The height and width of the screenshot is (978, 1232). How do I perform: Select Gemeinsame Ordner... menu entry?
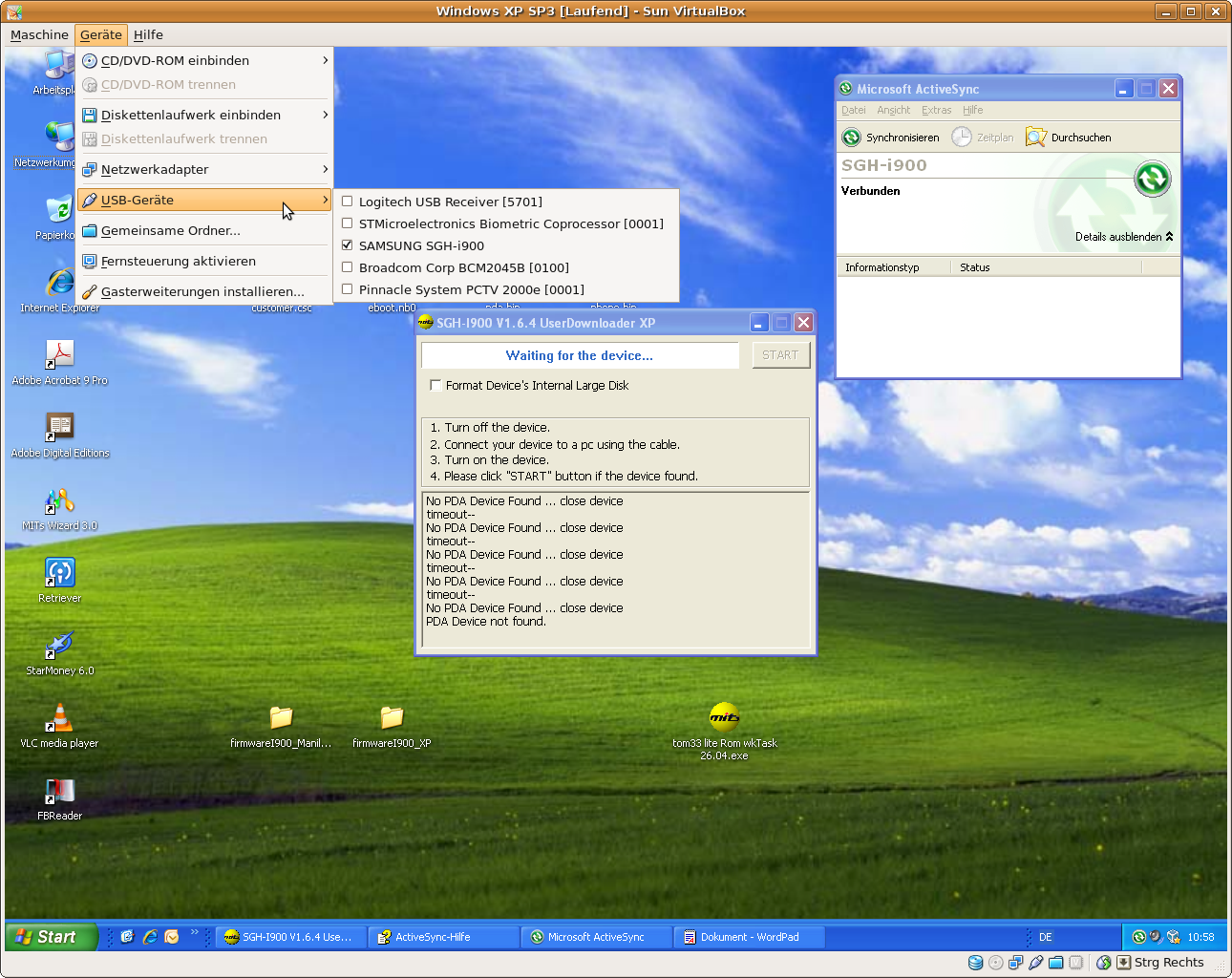(204, 230)
